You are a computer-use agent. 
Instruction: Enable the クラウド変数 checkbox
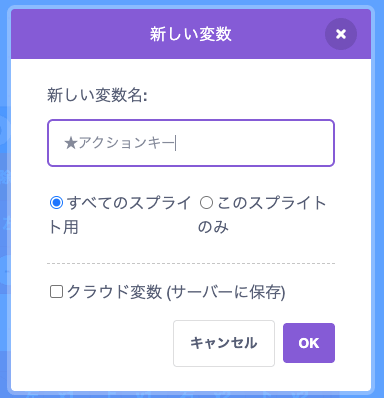pos(56,292)
